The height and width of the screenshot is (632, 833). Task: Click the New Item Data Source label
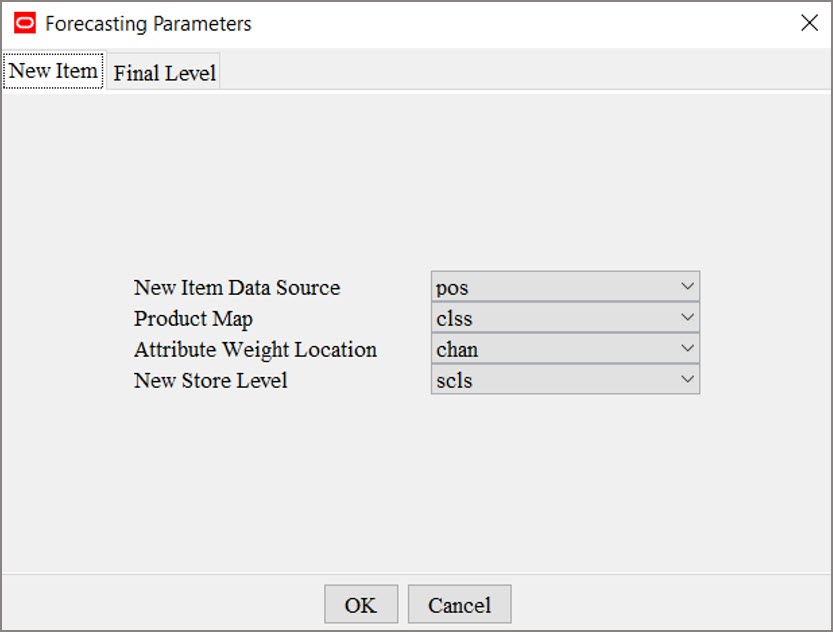238,287
